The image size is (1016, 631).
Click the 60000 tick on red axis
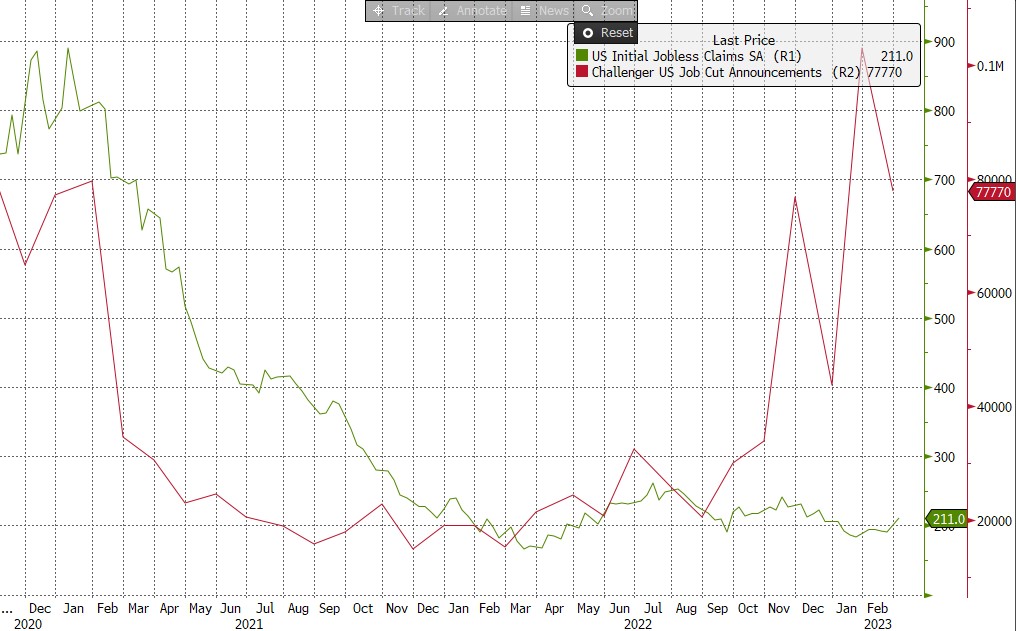click(995, 293)
